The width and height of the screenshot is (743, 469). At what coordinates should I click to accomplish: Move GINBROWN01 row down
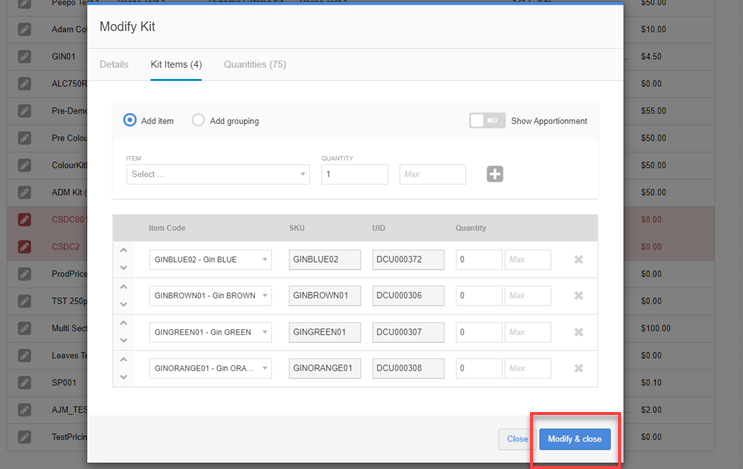[124, 304]
